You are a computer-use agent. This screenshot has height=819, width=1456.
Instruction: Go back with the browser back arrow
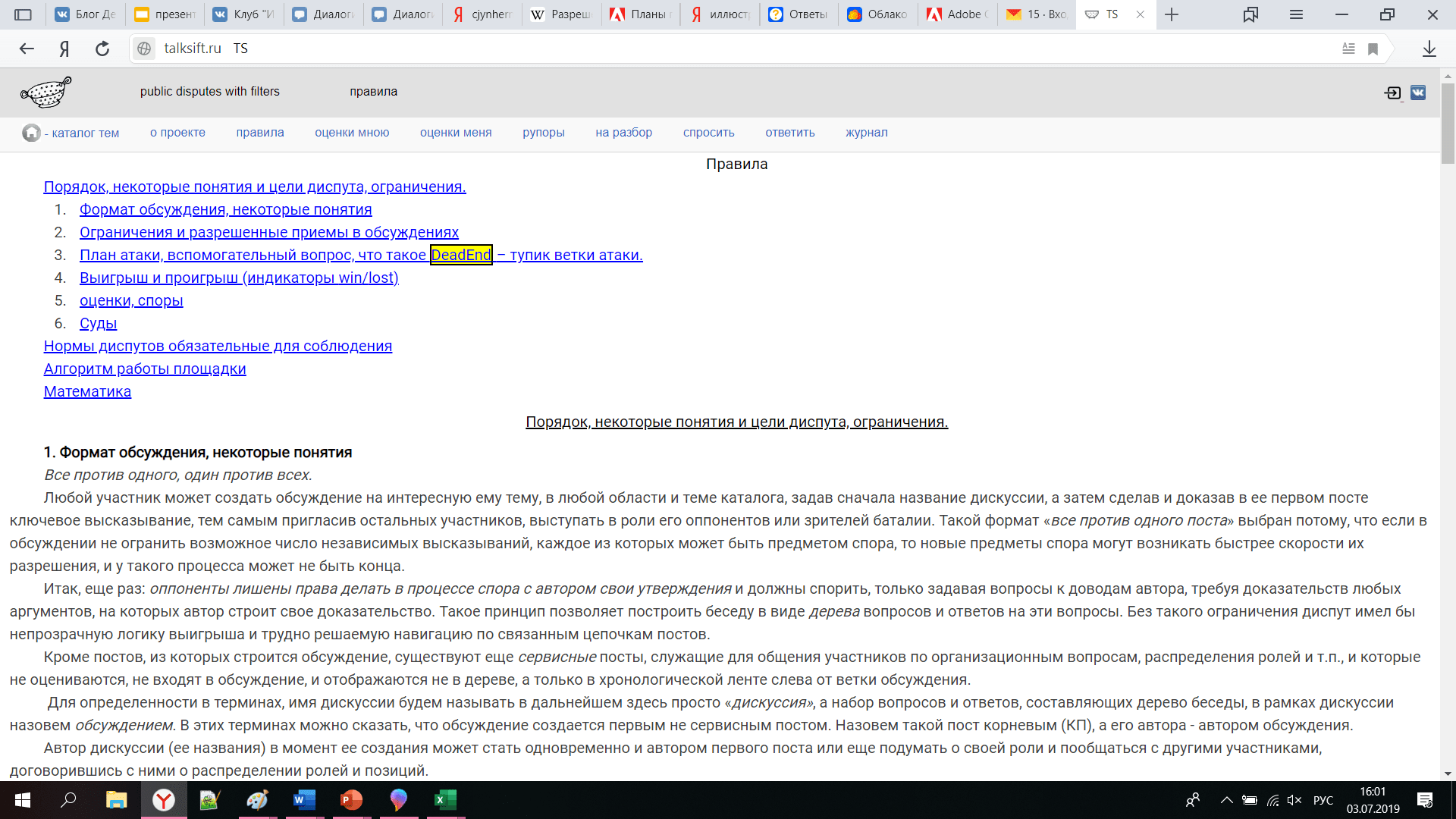pos(27,49)
